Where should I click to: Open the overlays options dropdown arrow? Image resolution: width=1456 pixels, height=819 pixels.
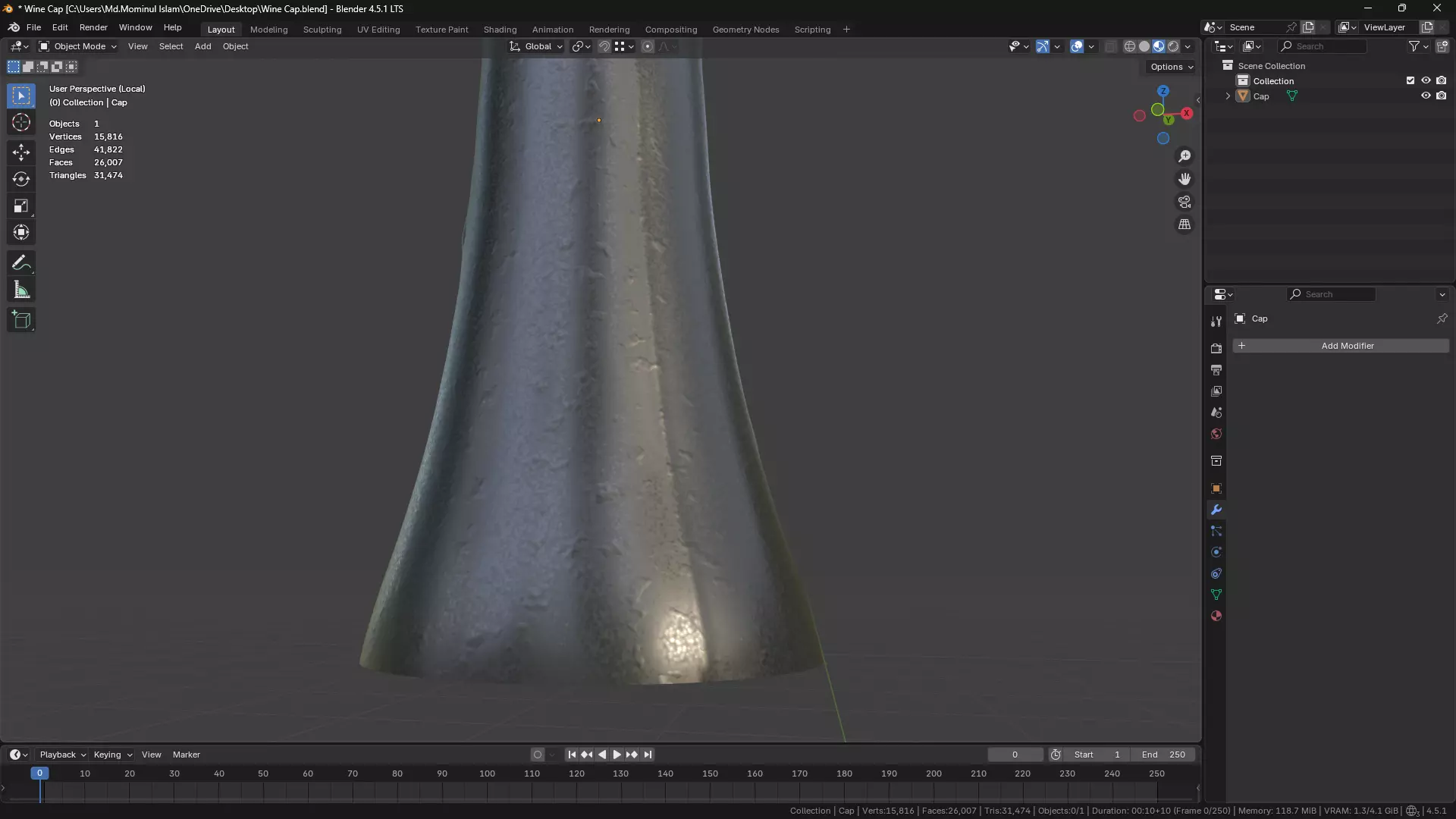tap(1091, 46)
